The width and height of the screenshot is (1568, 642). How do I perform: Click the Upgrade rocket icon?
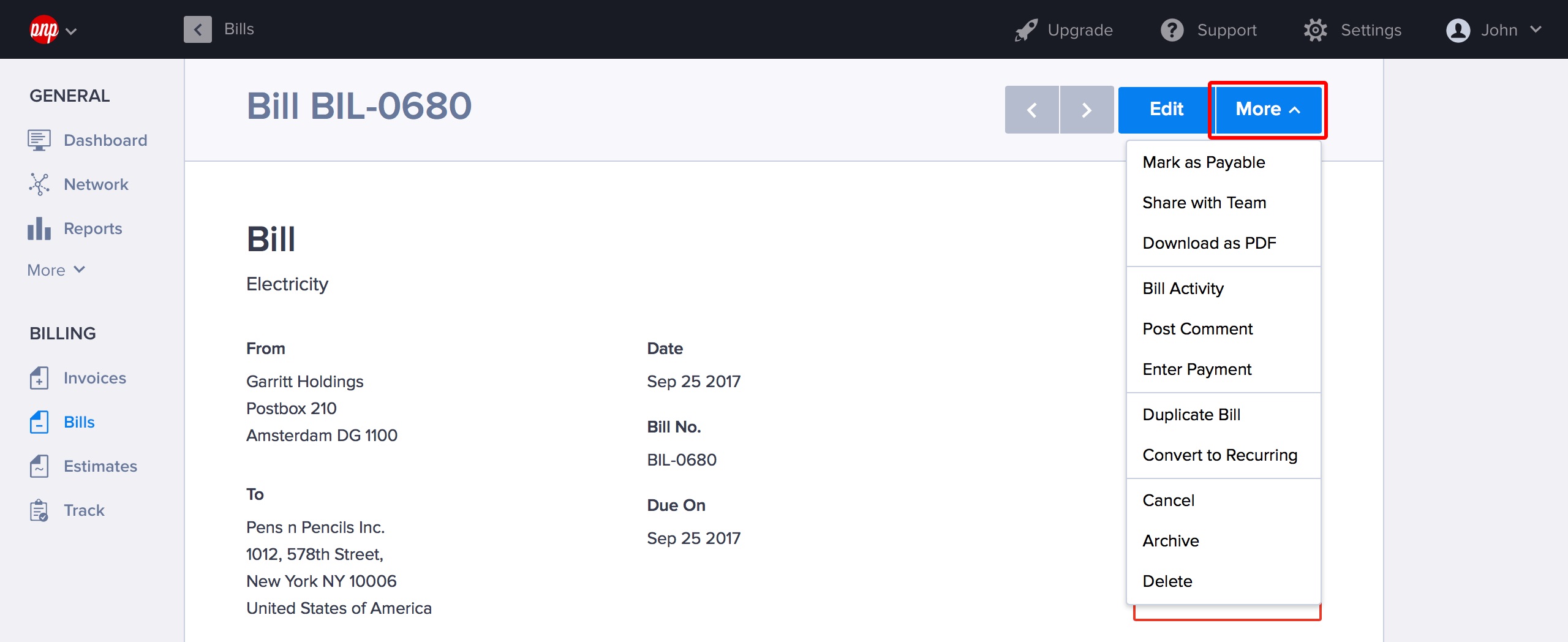pyautogui.click(x=1026, y=30)
